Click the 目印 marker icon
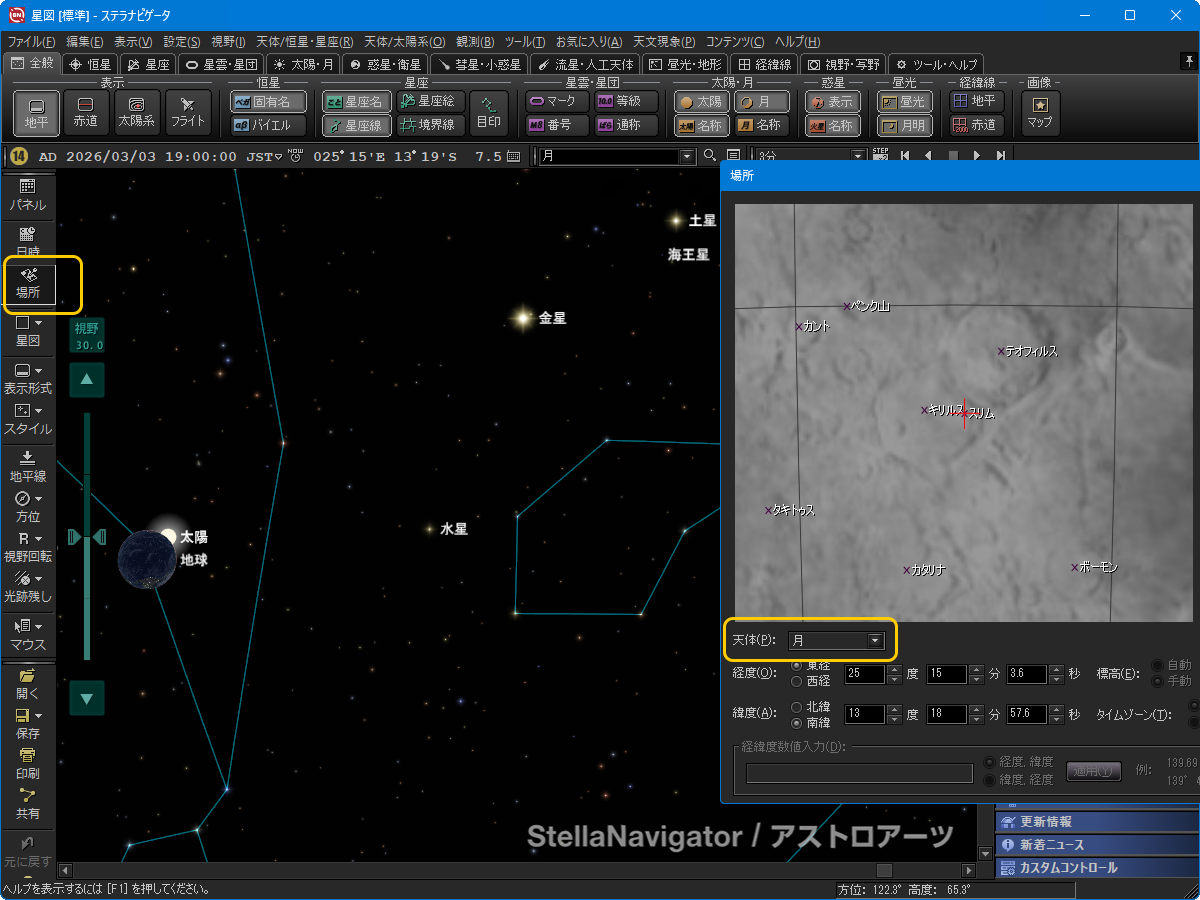The width and height of the screenshot is (1200, 900). 489,112
